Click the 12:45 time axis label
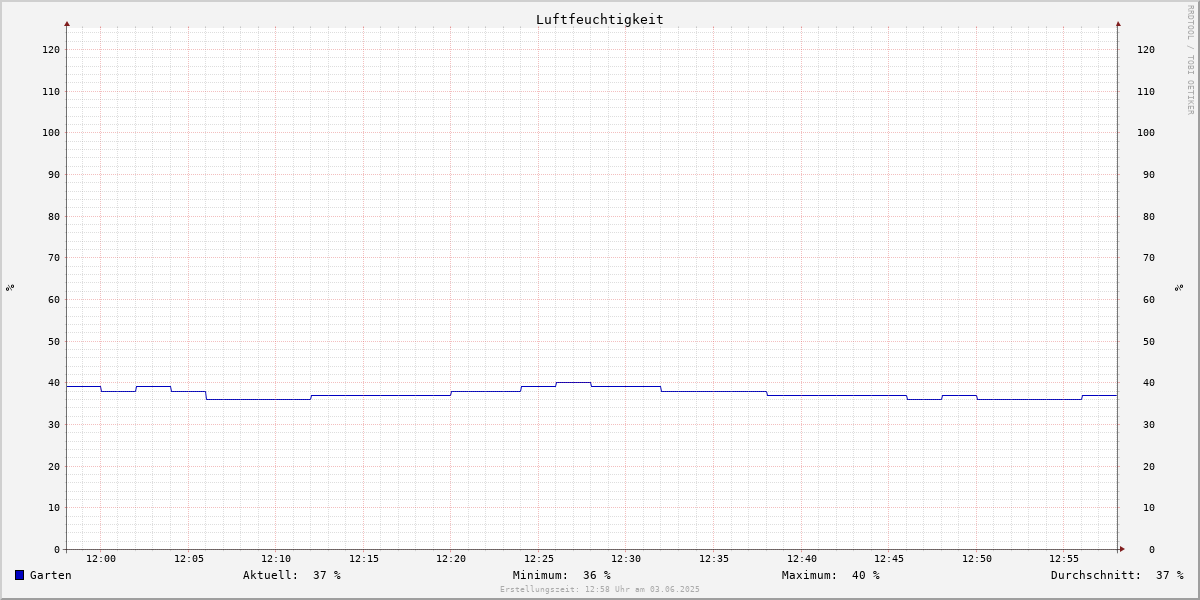The image size is (1200, 600). [889, 558]
